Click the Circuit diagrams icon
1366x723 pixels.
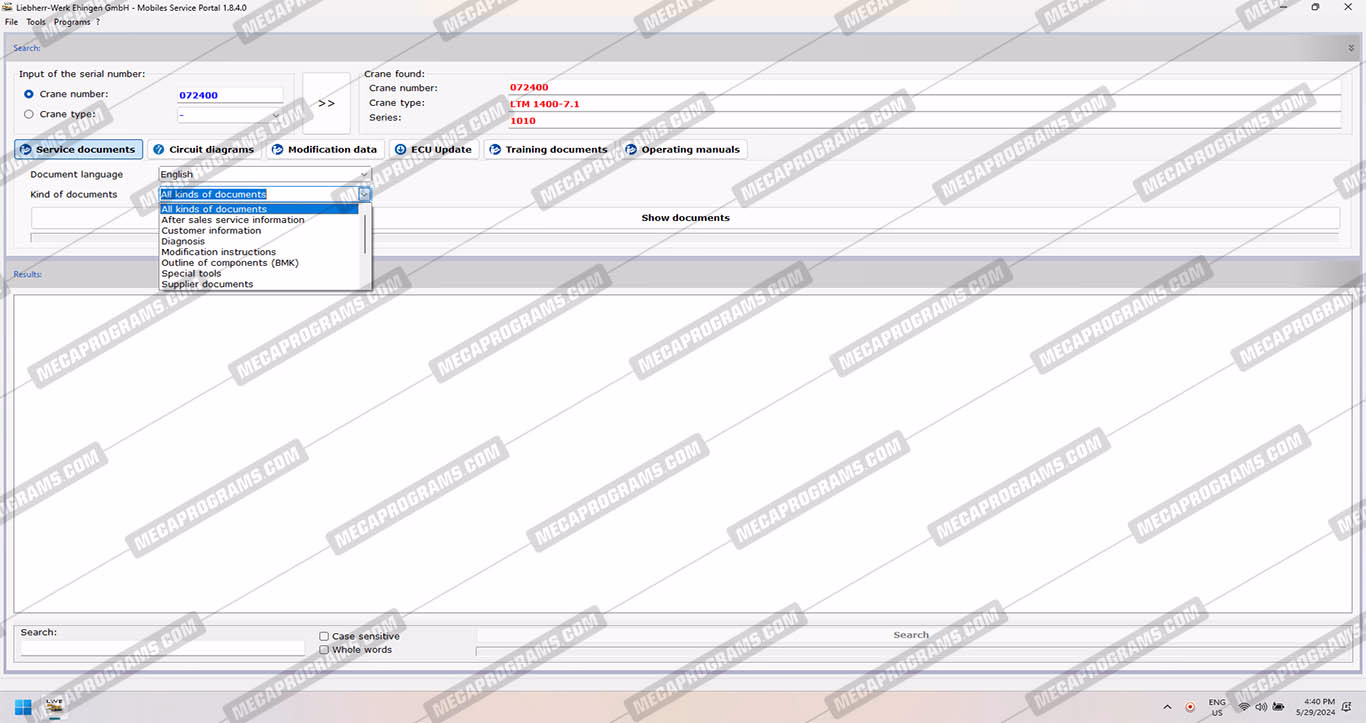(x=159, y=150)
